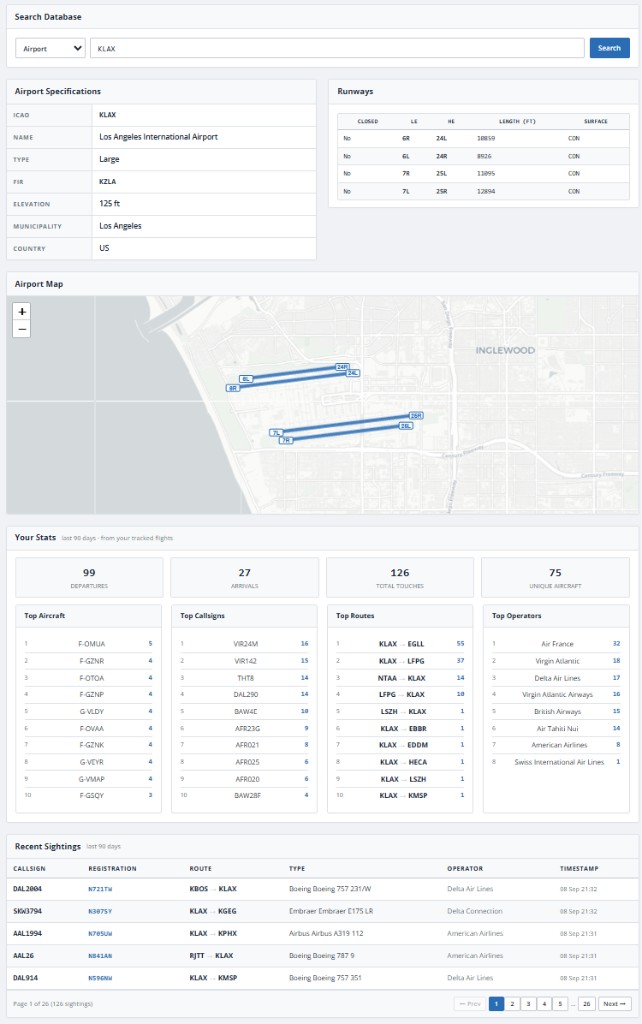The width and height of the screenshot is (642, 1024).
Task: Select VIR24M in Top Callsigns
Action: [244, 643]
